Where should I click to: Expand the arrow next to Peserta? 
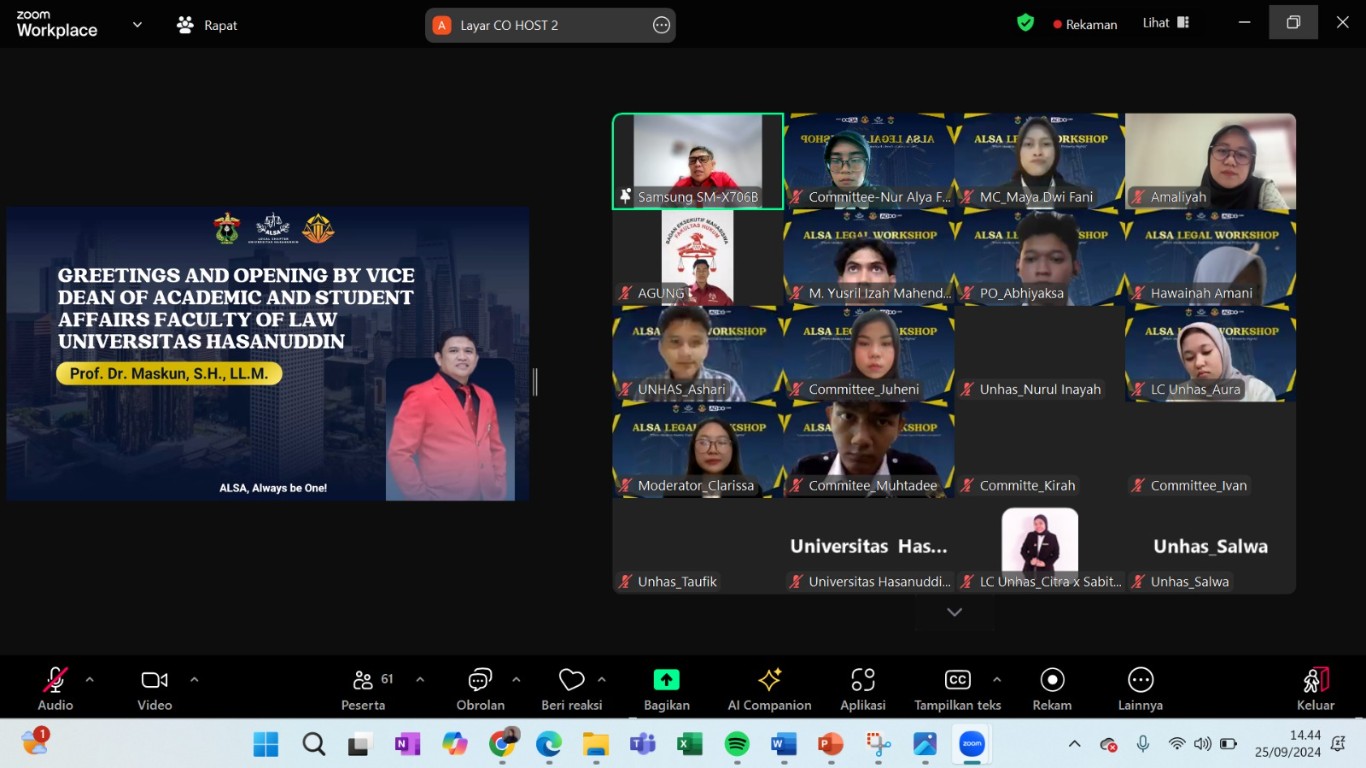point(420,680)
